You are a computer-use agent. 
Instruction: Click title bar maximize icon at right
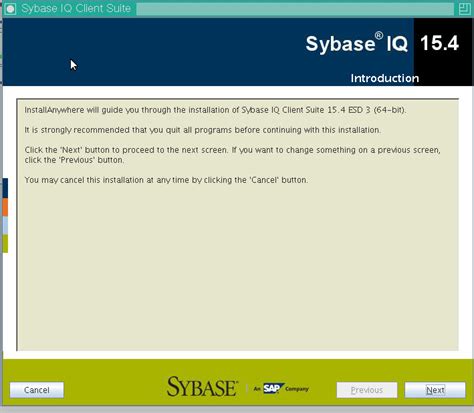[464, 9]
